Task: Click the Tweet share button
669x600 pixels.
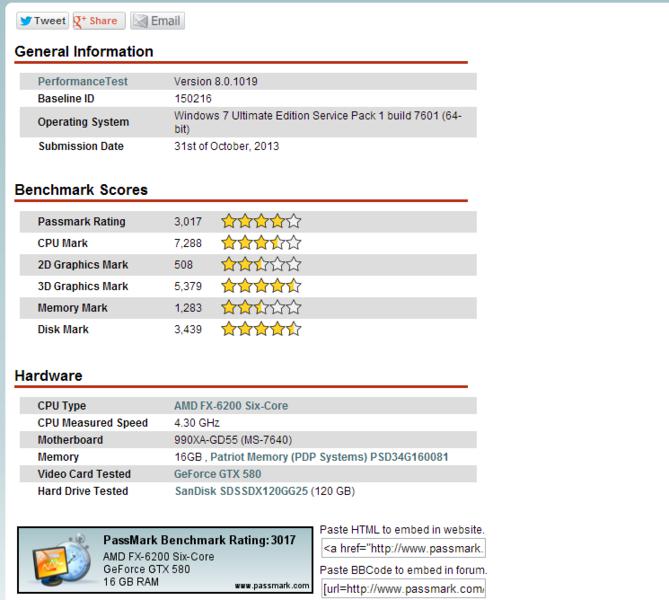Action: click(x=42, y=20)
